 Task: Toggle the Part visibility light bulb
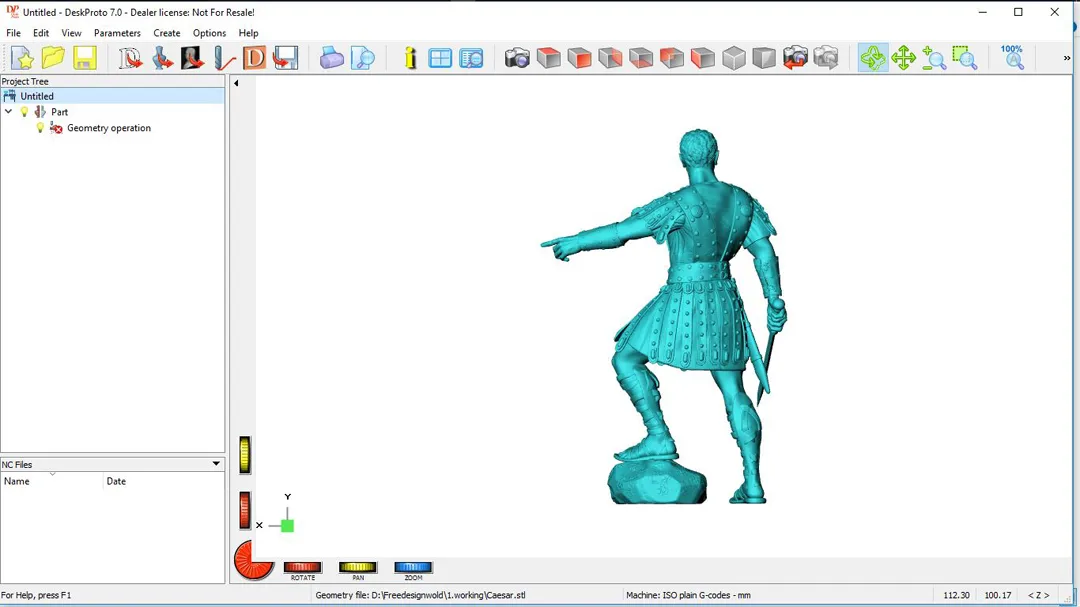[25, 112]
